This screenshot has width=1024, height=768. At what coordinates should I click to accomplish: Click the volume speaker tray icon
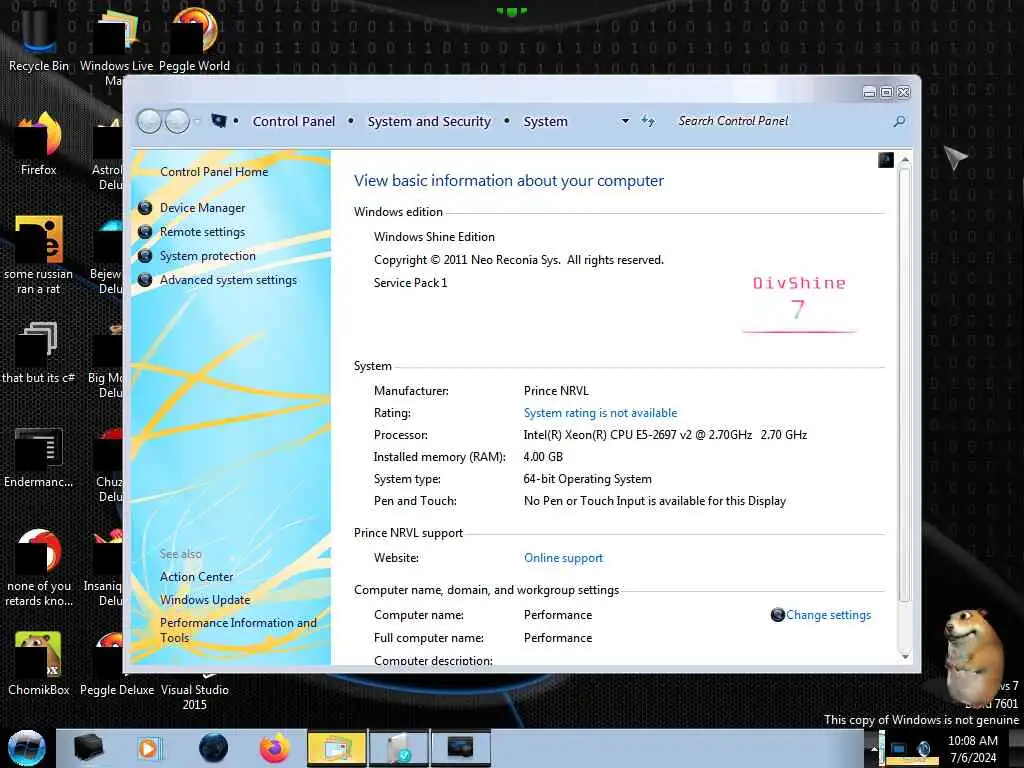(x=923, y=748)
